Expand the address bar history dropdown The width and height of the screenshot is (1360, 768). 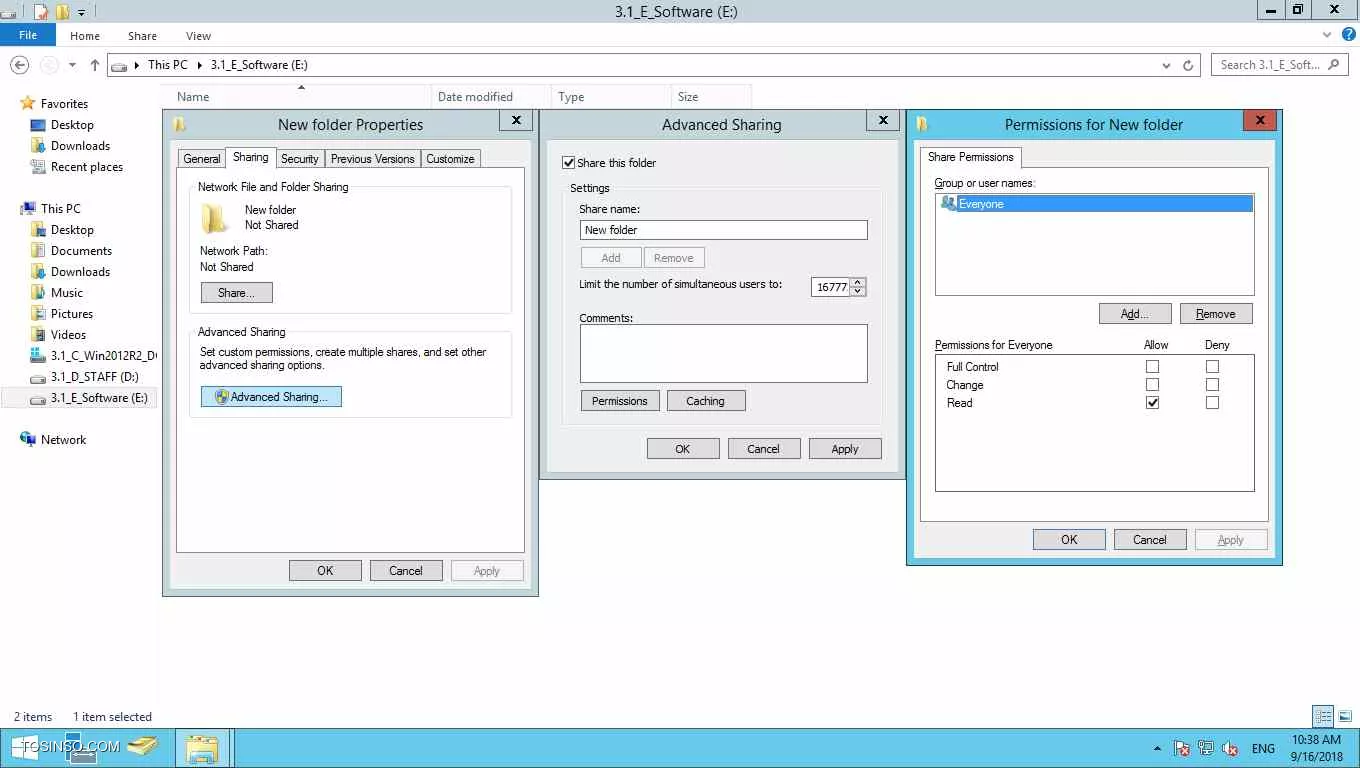click(1166, 65)
